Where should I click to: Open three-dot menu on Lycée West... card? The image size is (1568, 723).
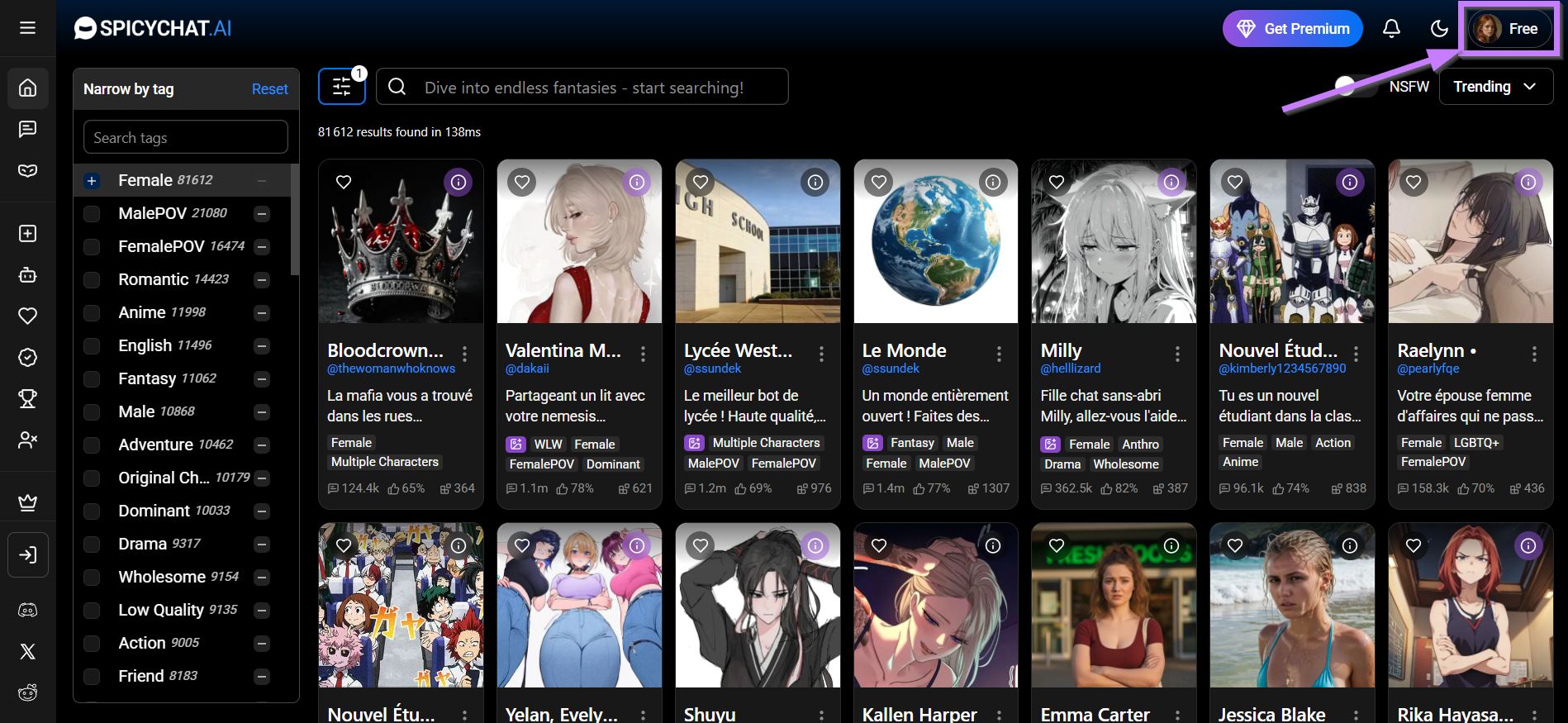coord(821,354)
